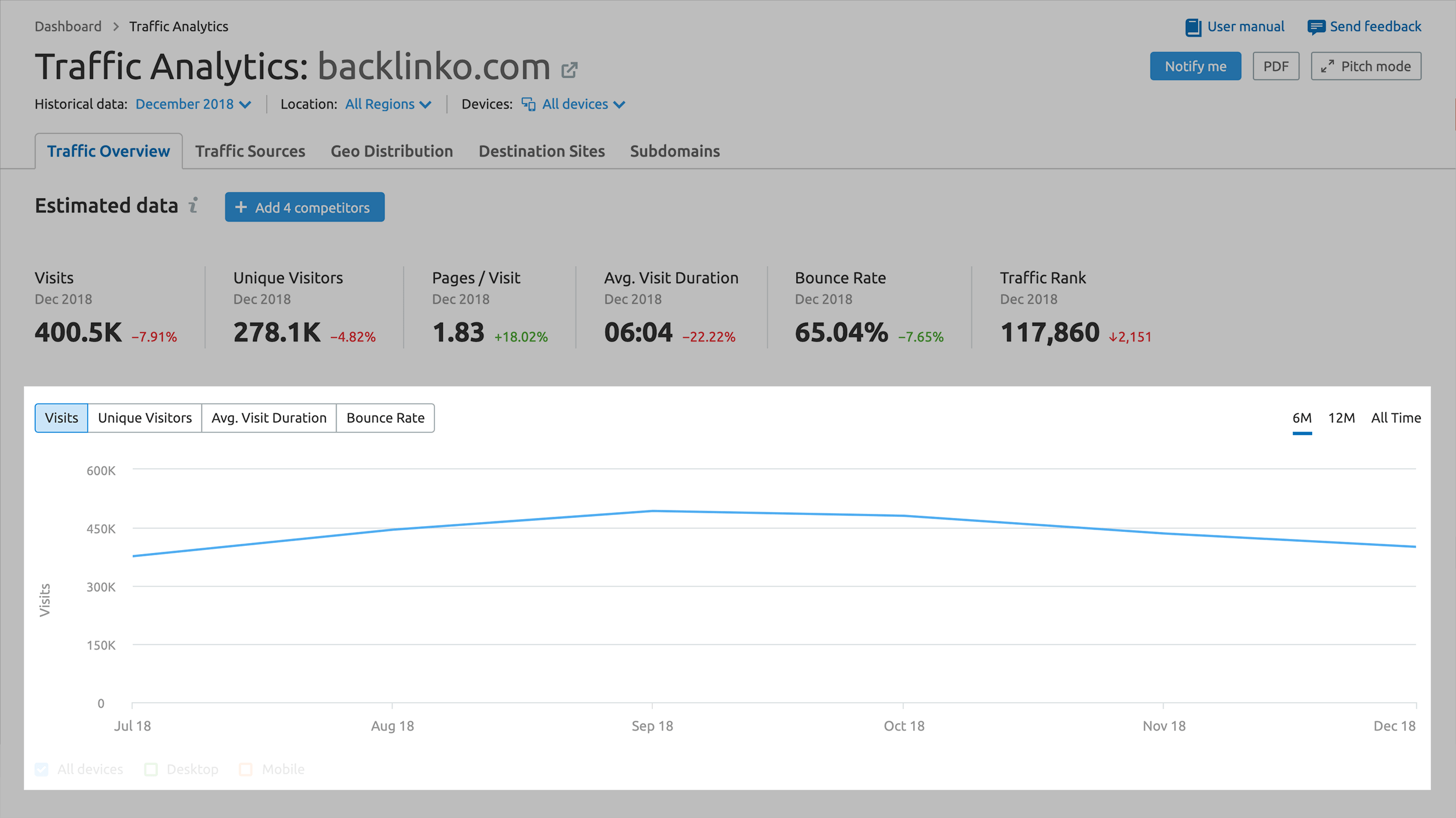Enable the Desktop legend checkbox
This screenshot has height=818, width=1456.
[x=151, y=770]
